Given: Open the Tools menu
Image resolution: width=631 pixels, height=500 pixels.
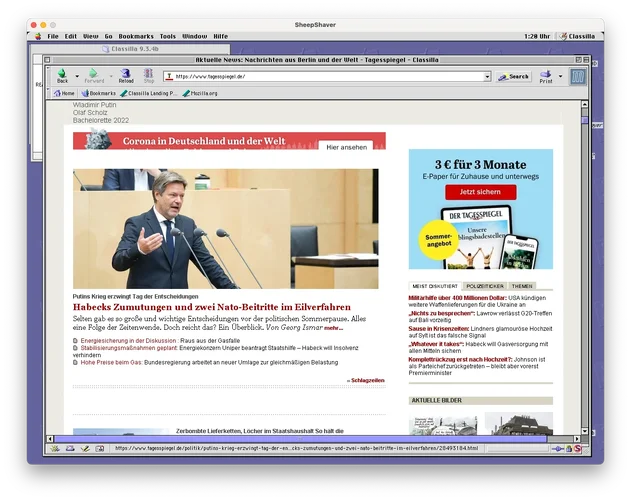Looking at the screenshot, I should 167,36.
